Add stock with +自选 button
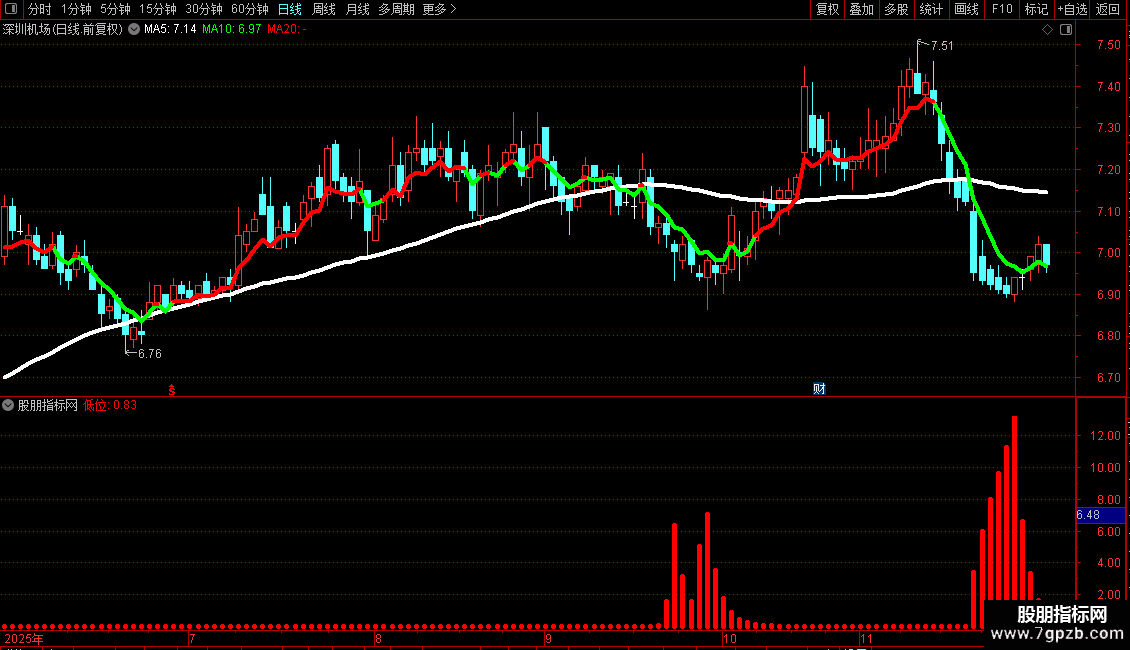This screenshot has width=1130, height=650. click(1072, 9)
